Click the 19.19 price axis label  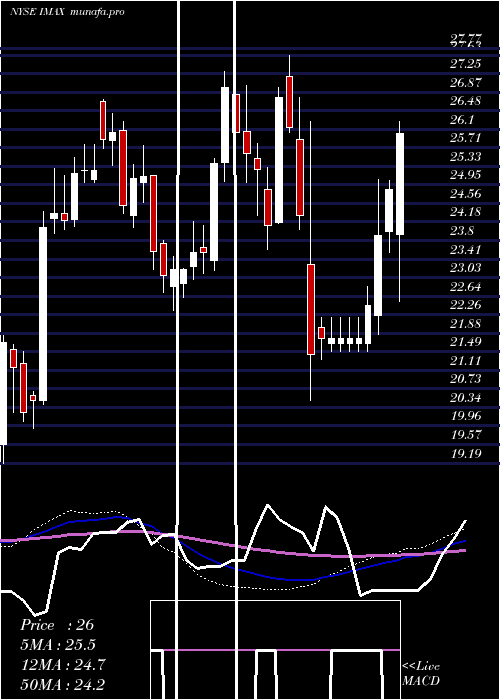[x=465, y=454]
